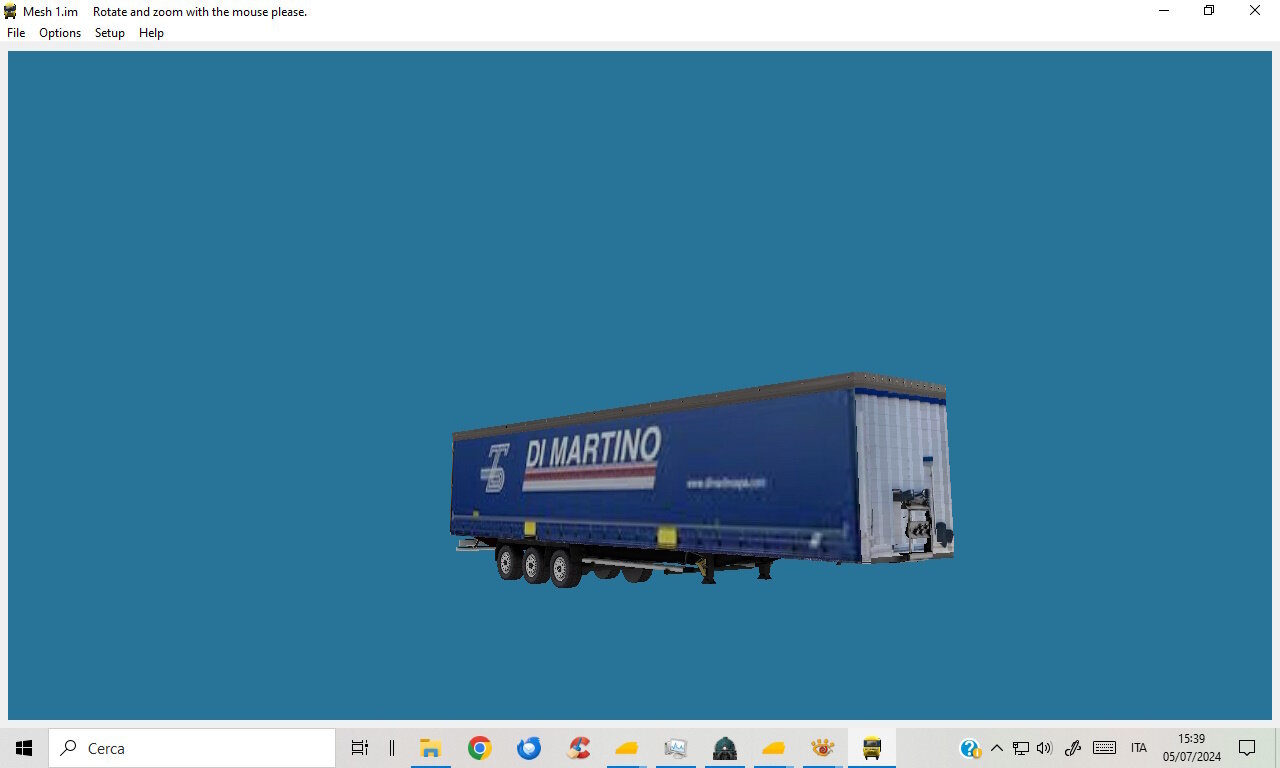Image resolution: width=1280 pixels, height=768 pixels.
Task: Open the network status tray icon
Action: pos(1021,748)
